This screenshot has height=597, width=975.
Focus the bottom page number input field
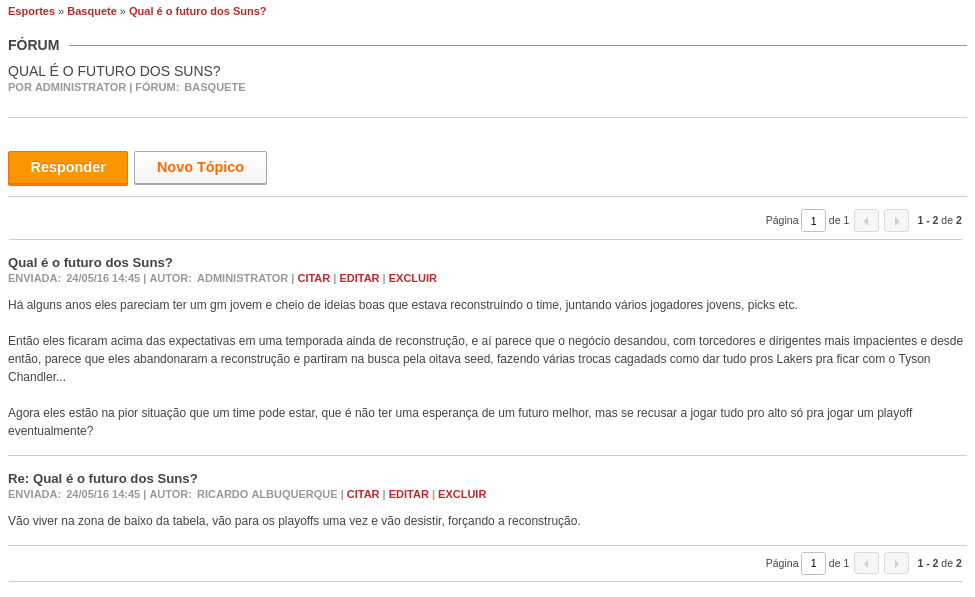(x=813, y=563)
